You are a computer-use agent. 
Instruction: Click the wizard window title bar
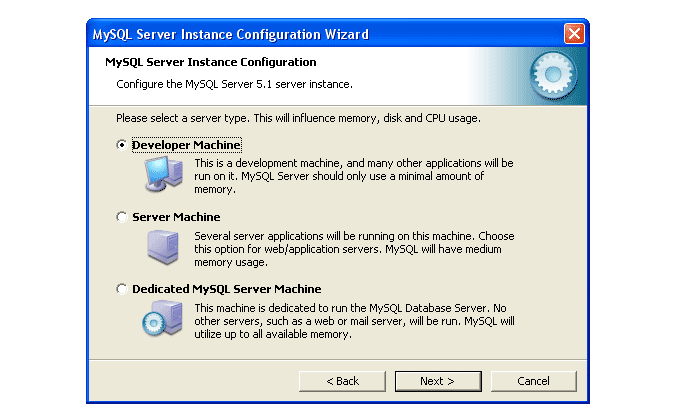point(300,34)
